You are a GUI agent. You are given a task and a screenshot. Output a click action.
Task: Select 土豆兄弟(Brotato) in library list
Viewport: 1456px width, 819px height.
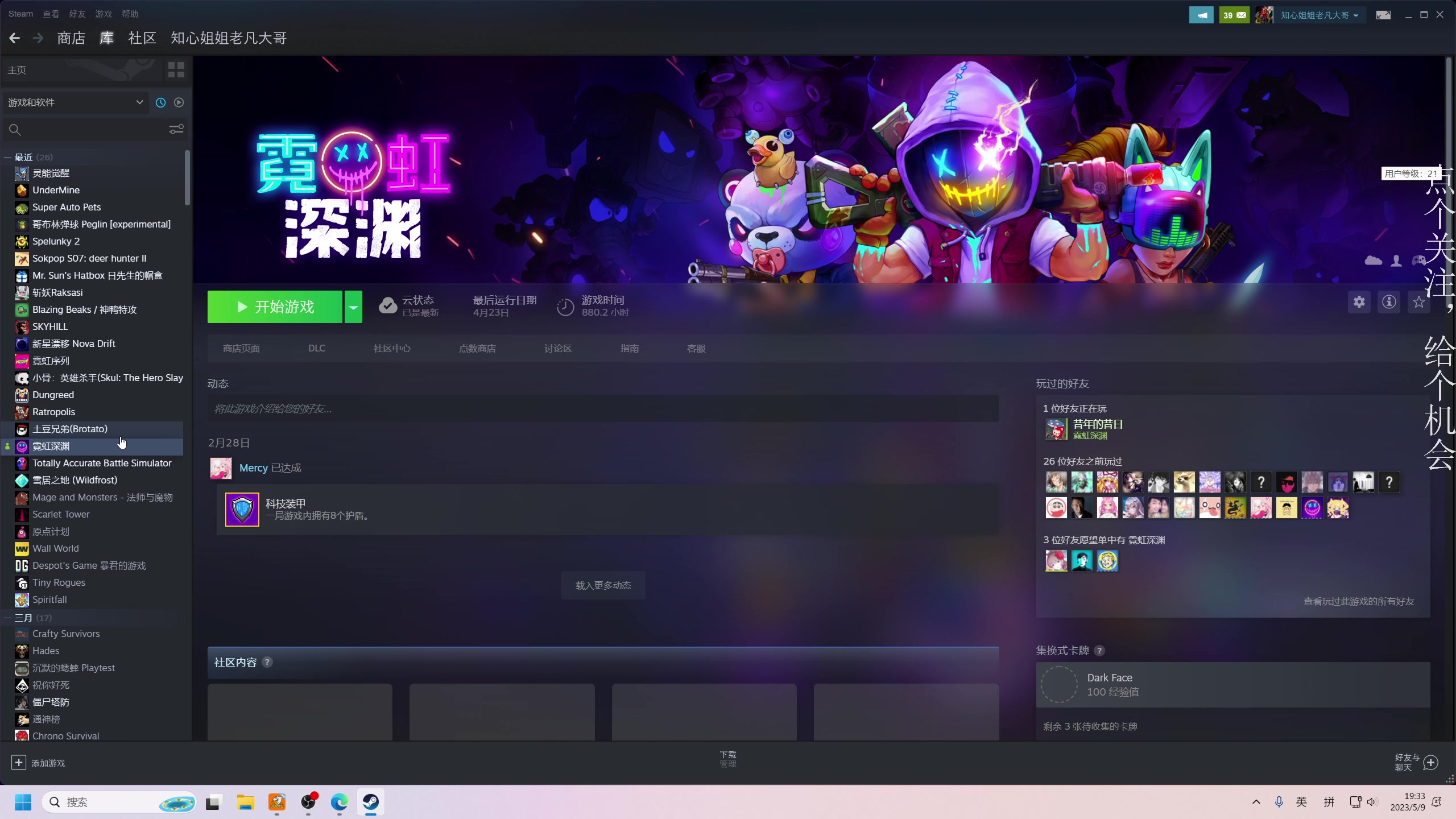93,429
